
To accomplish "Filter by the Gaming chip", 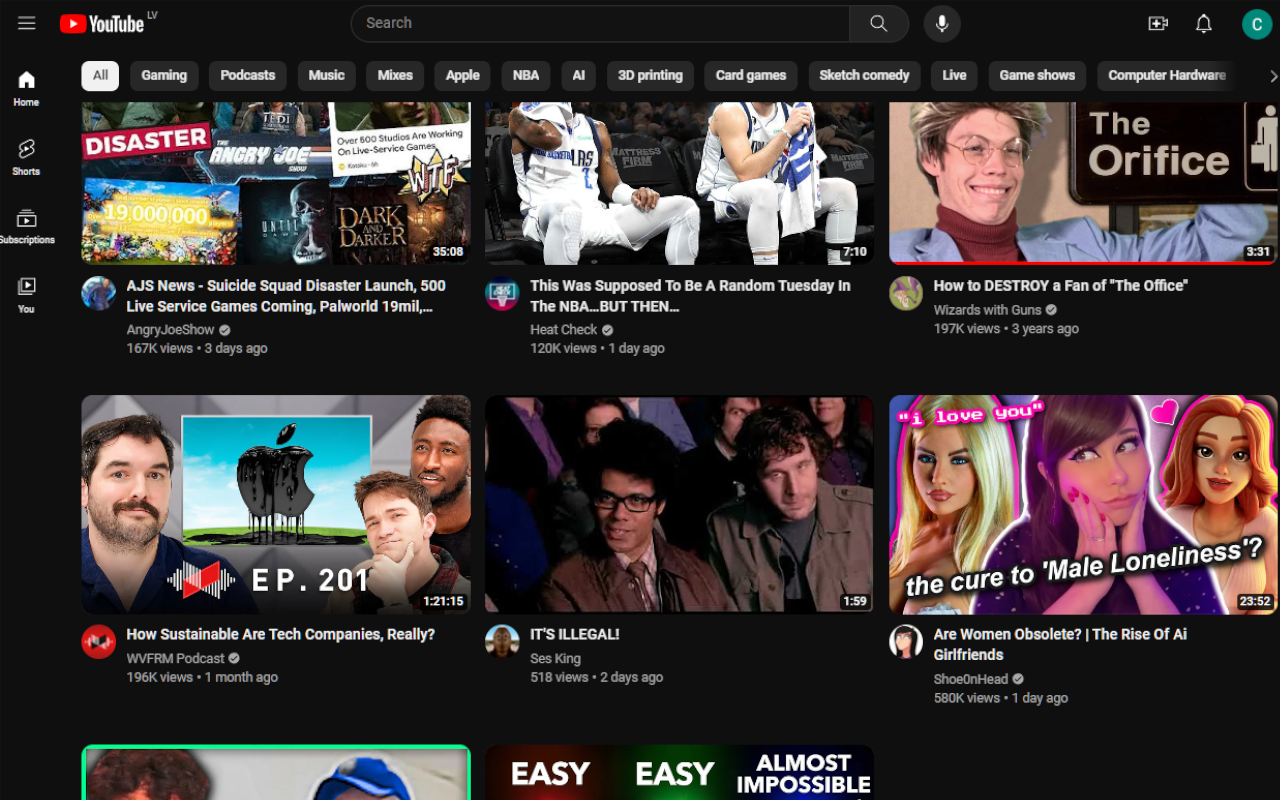I will 164,76.
